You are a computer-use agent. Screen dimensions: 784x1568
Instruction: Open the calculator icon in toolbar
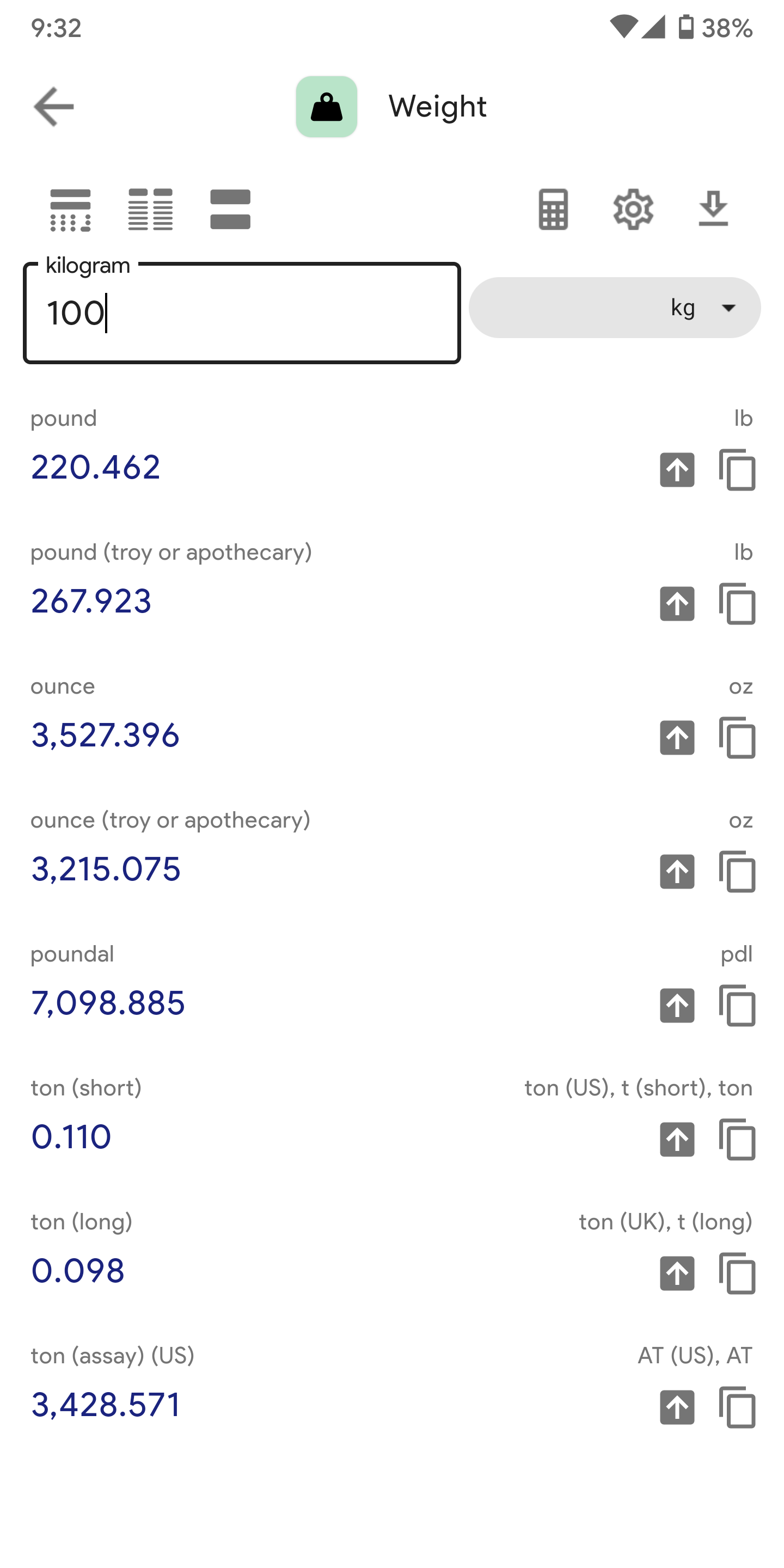click(553, 210)
